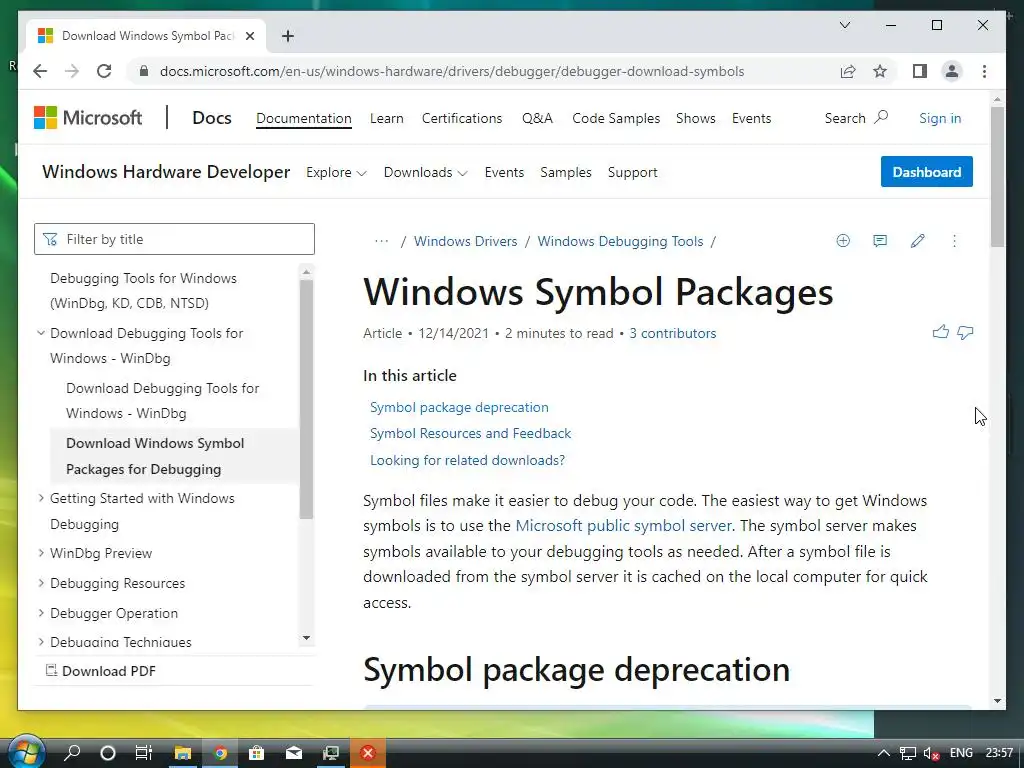Open the 3 contributors link
This screenshot has height=768, width=1024.
673,333
